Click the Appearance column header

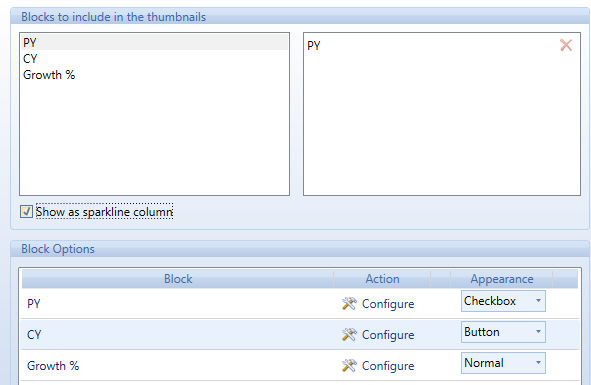coord(502,279)
